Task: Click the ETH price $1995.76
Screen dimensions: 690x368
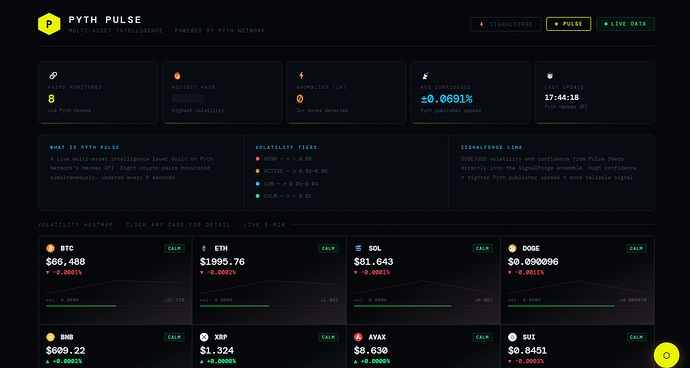Action: (x=222, y=262)
